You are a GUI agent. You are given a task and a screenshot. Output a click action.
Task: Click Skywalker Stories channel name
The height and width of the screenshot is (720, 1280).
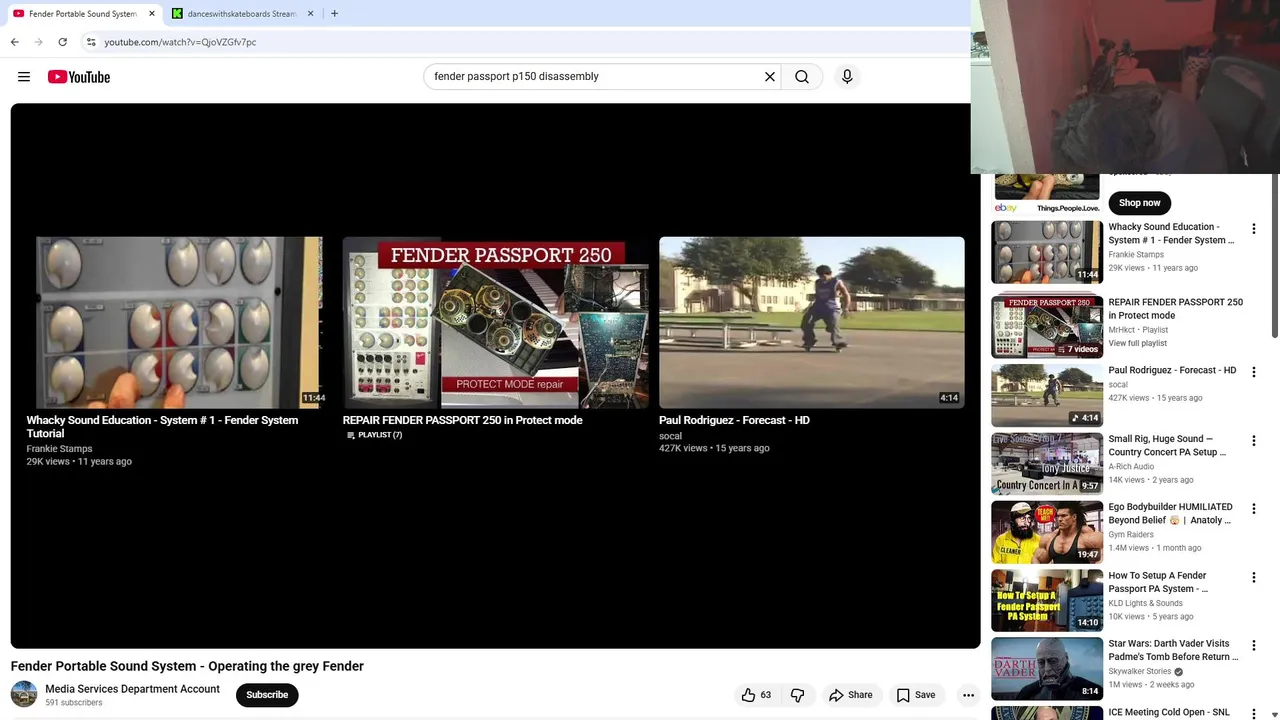[x=1140, y=672]
